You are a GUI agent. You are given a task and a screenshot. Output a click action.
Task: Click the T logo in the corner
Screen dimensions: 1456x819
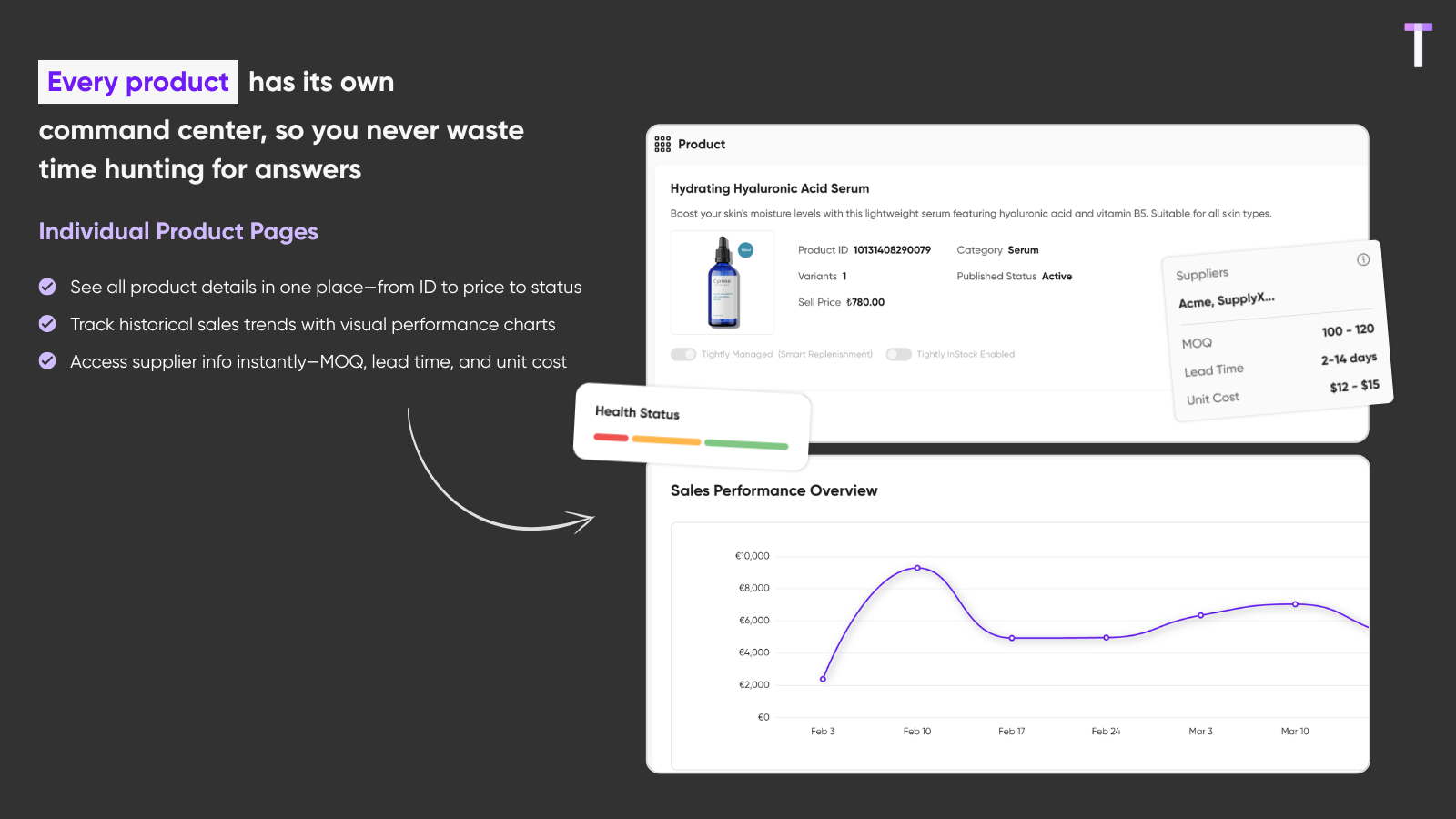[x=1418, y=45]
